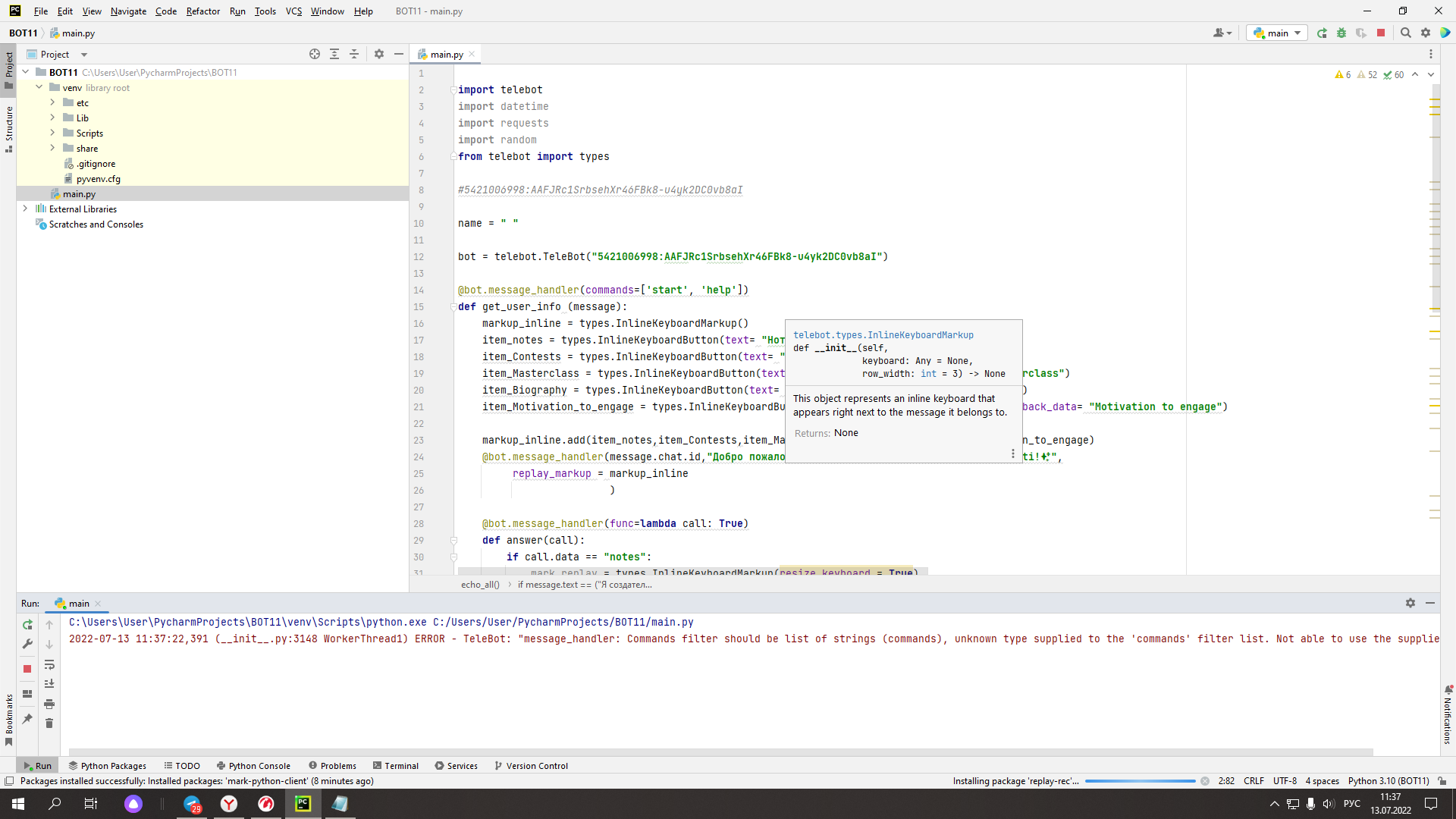The width and height of the screenshot is (1456, 819).
Task: Rerun the main script in the Run panel
Action: [27, 625]
